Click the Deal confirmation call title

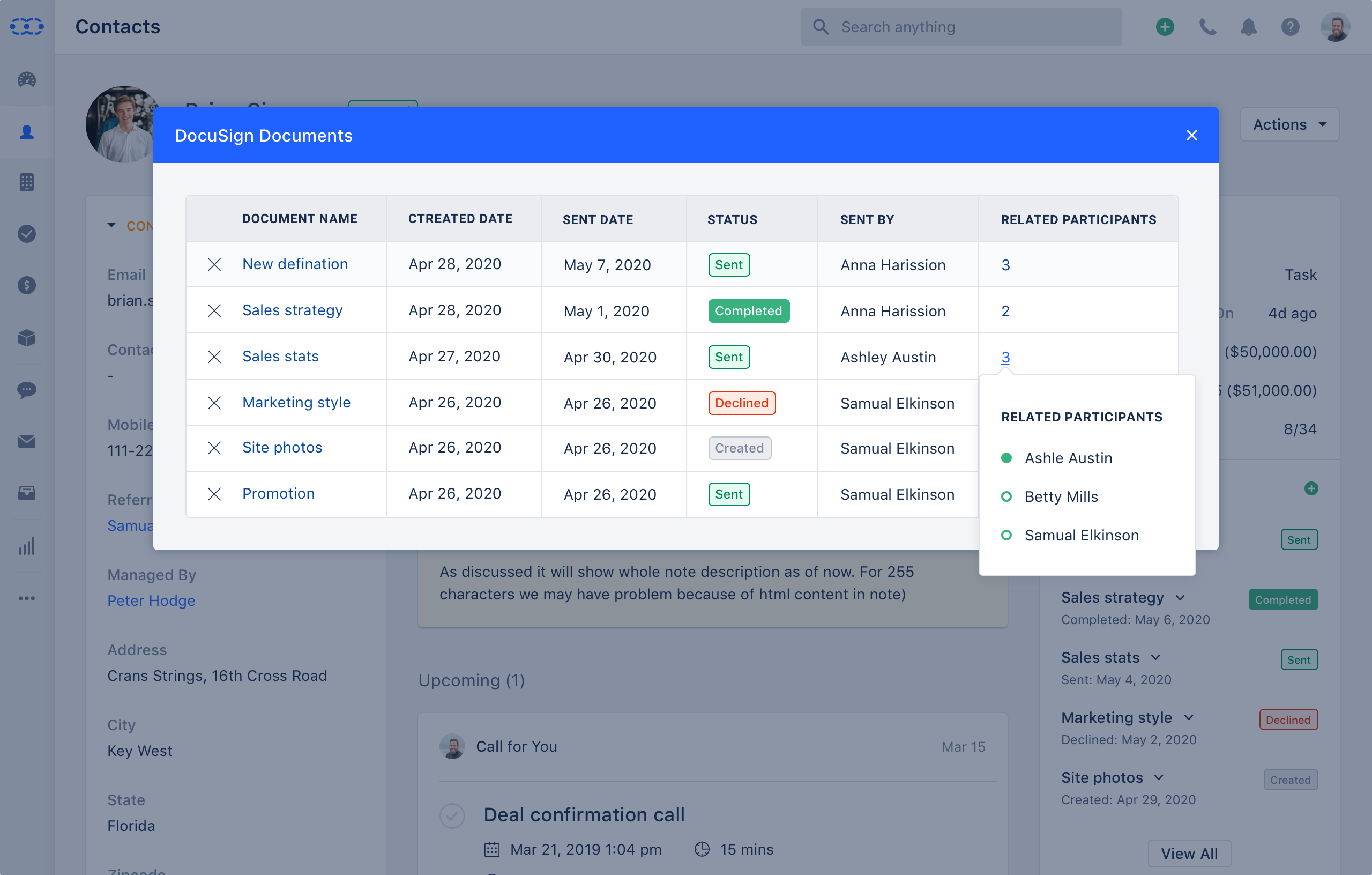point(584,815)
